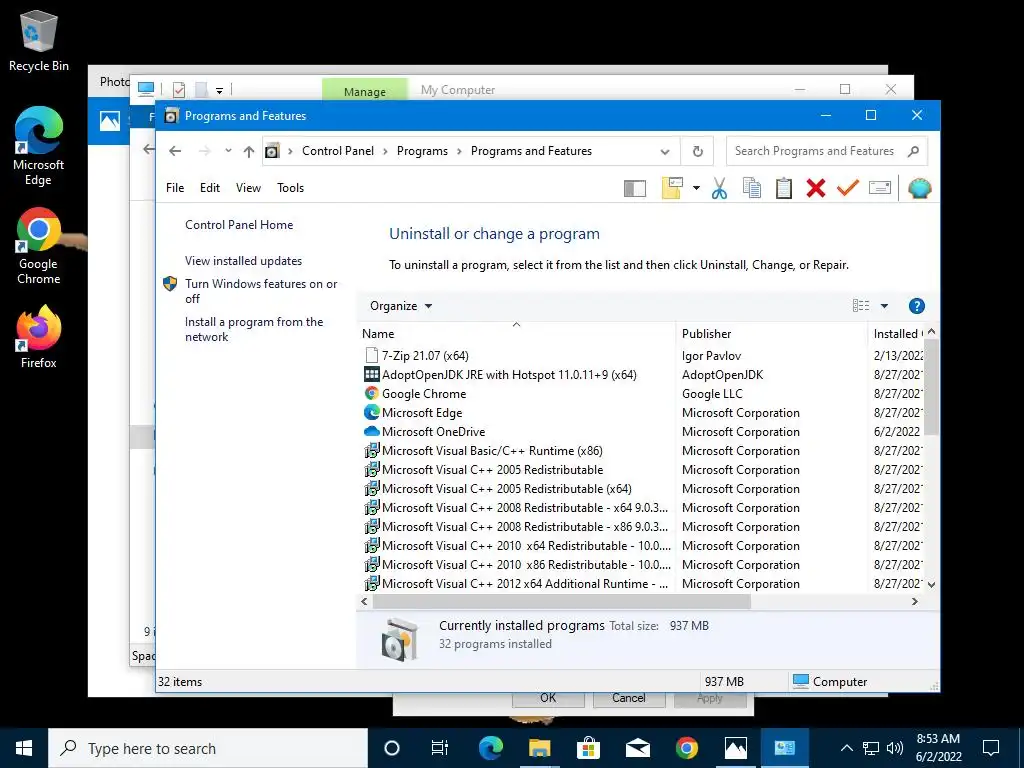Open the views dropdown arrow beside folder icon
Viewport: 1024px width, 768px height.
[696, 188]
